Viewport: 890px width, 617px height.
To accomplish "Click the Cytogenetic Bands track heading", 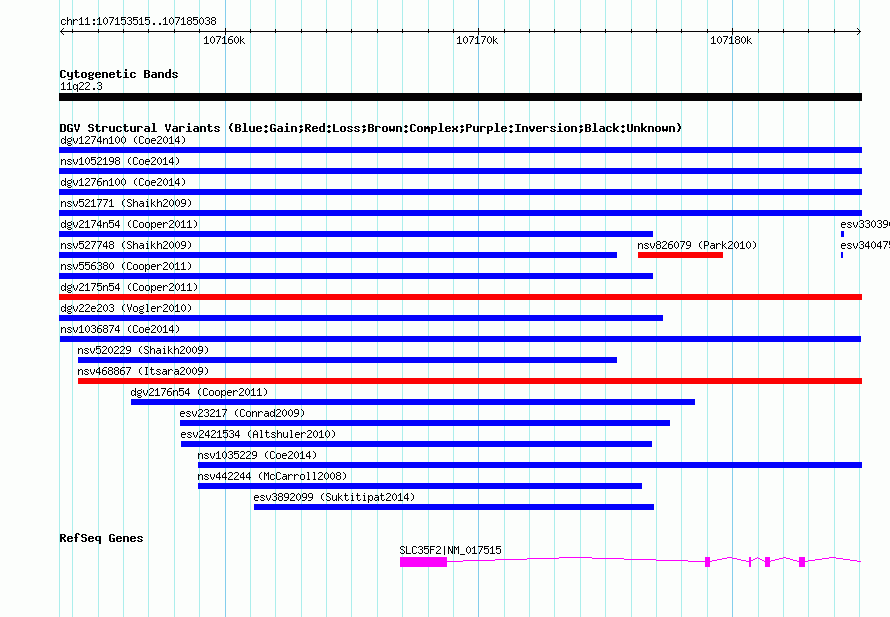I will click(x=119, y=74).
